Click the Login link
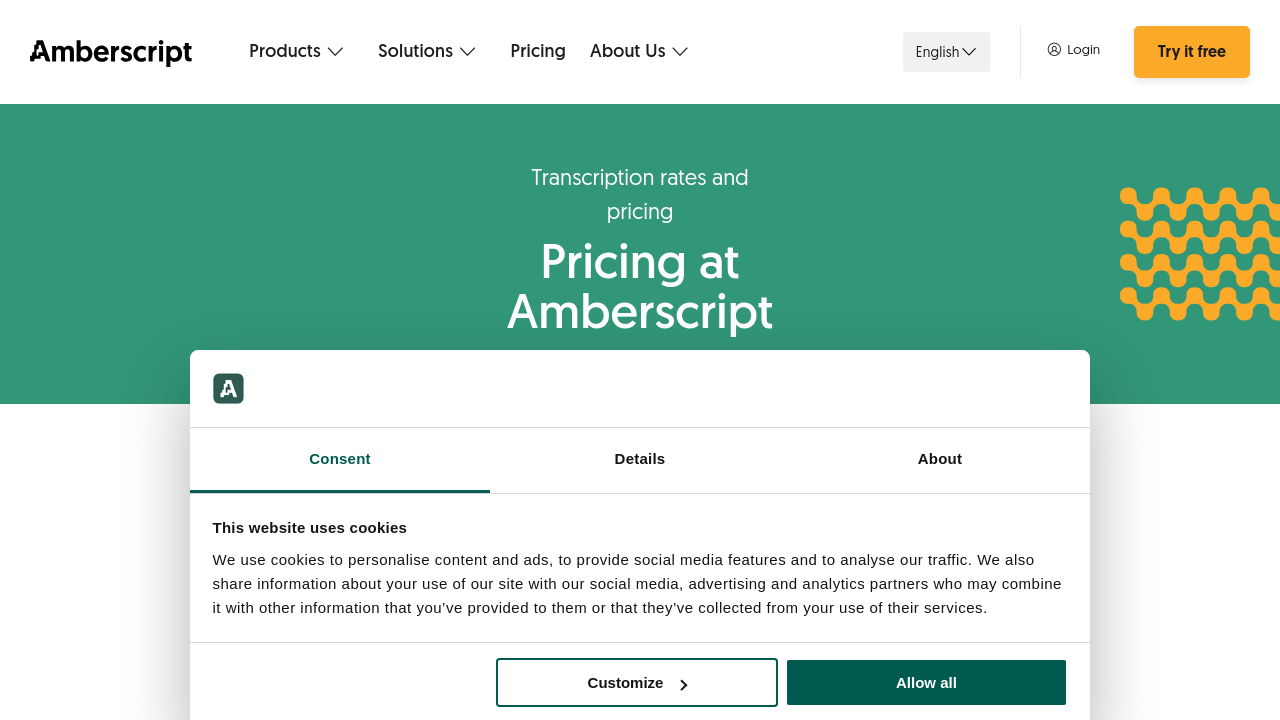Image resolution: width=1280 pixels, height=720 pixels. [x=1083, y=47]
